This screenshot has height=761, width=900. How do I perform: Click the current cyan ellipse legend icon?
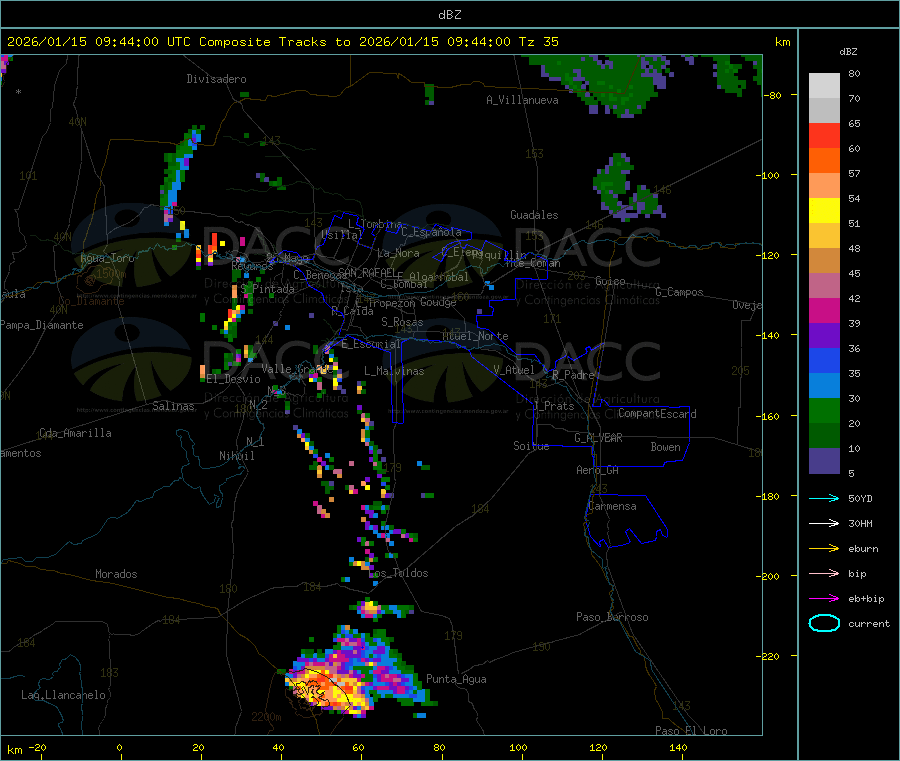(x=824, y=623)
